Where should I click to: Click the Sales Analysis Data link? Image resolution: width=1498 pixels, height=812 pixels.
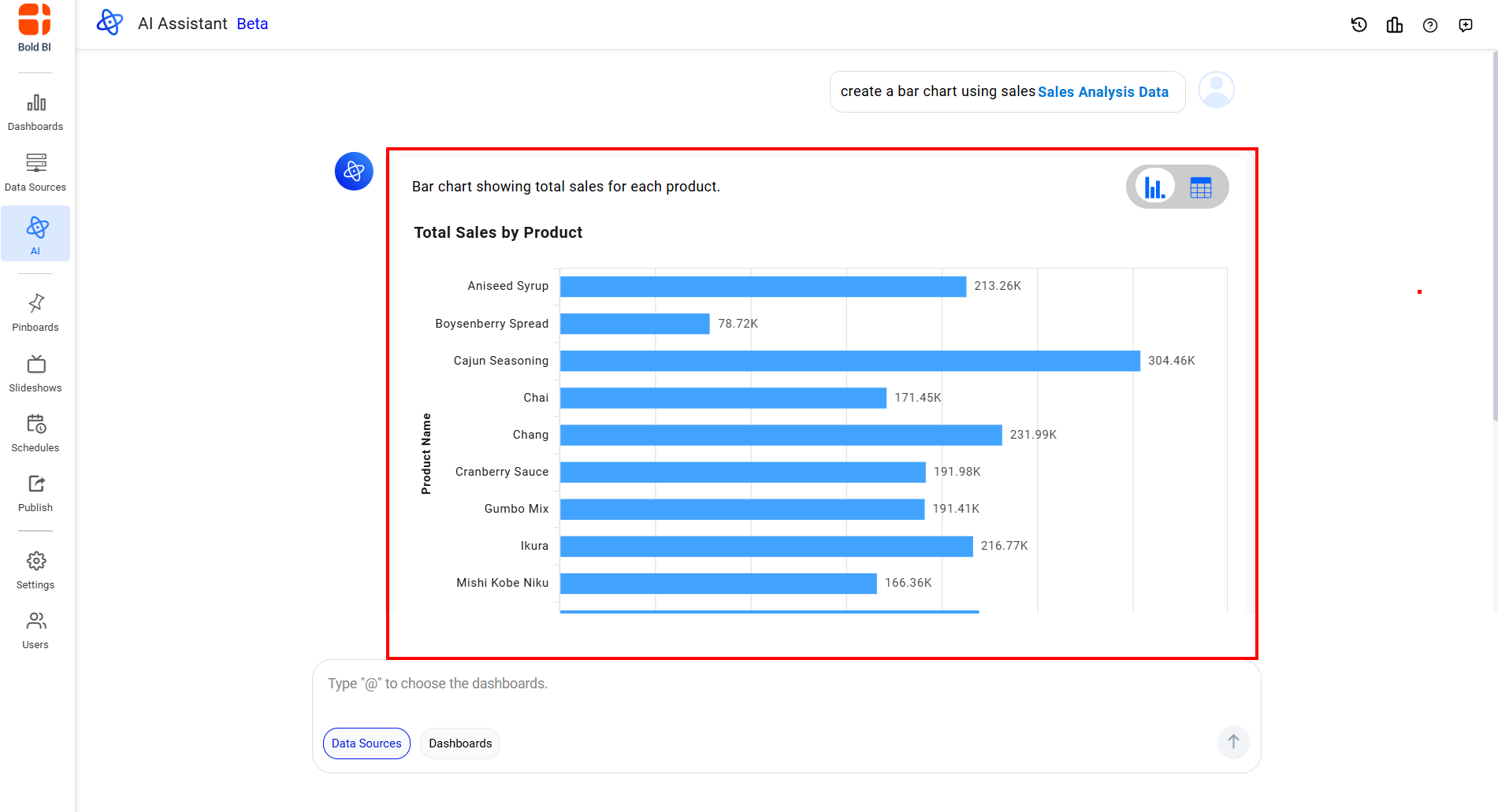pos(1102,92)
